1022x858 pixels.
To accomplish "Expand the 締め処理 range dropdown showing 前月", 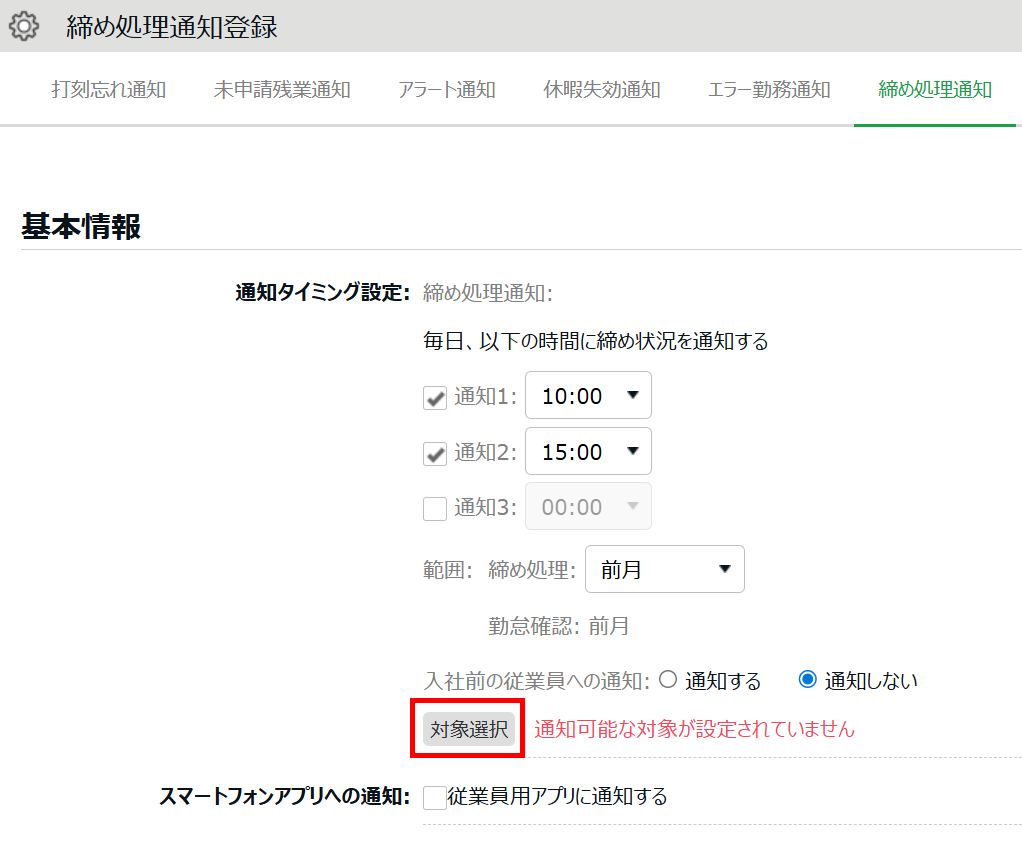I will coord(665,569).
